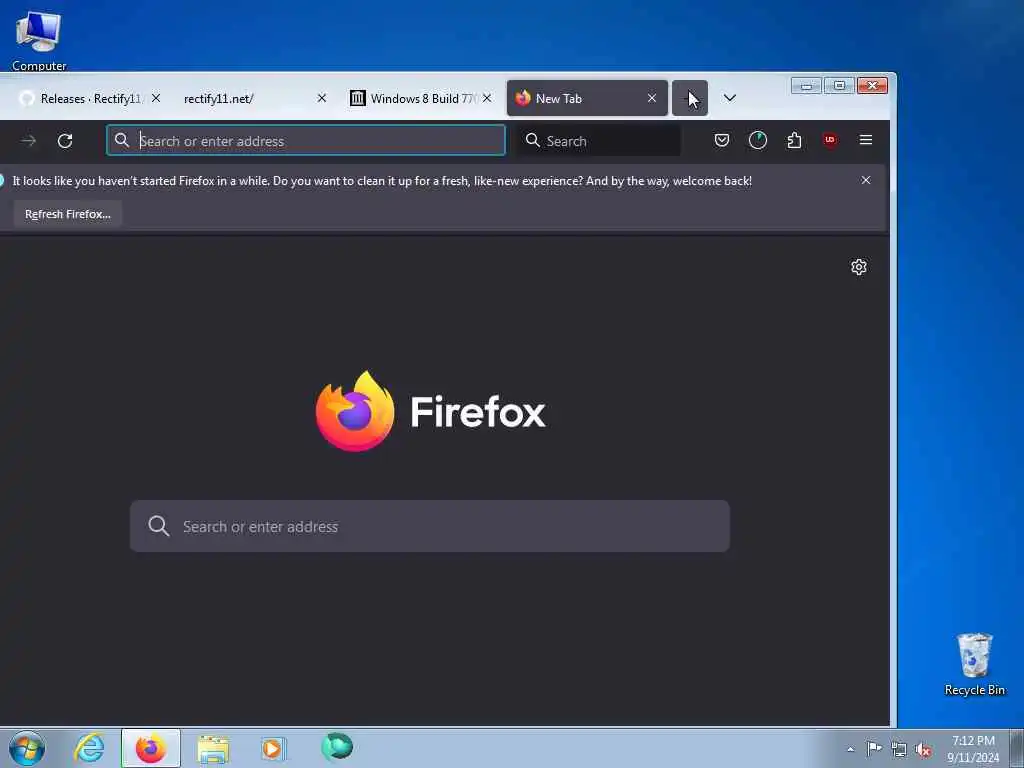The height and width of the screenshot is (768, 1024).
Task: Open the Firefox hamburger menu
Action: [866, 140]
